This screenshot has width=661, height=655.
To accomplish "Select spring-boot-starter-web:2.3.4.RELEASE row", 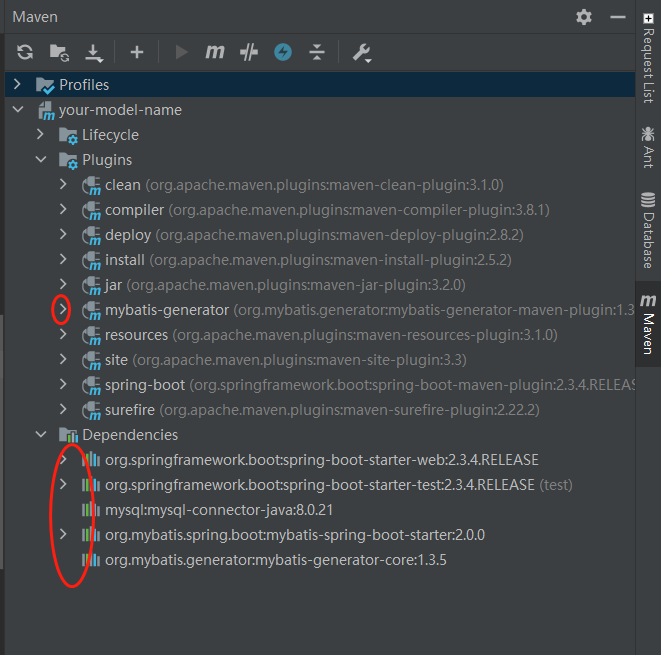I will coord(320,459).
